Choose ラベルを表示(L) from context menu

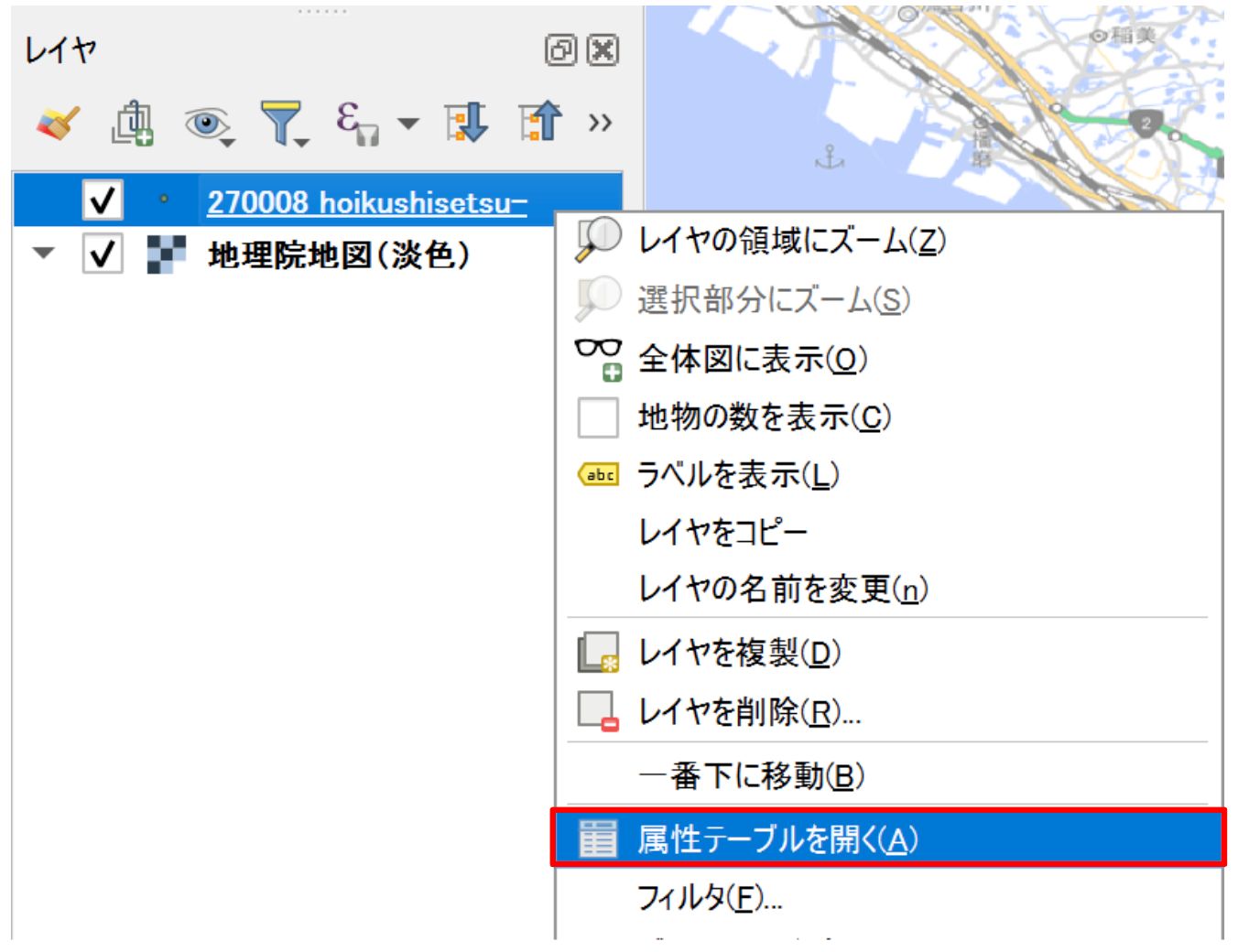click(888, 475)
